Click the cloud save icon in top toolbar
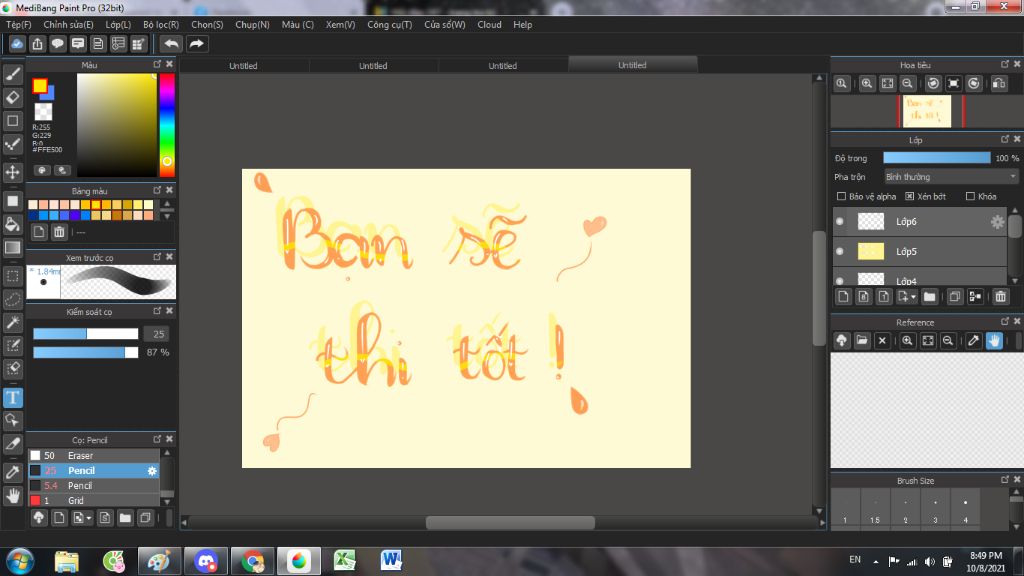 point(17,44)
